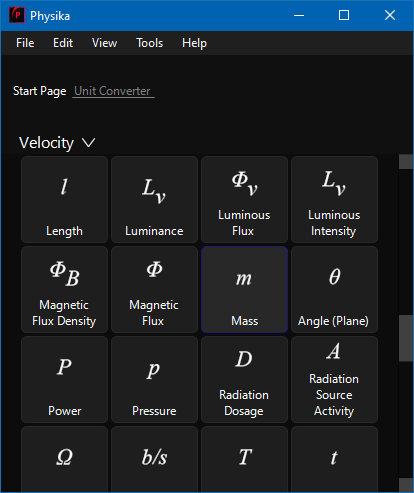This screenshot has width=414, height=493.
Task: Select the Length unit tile
Action: coord(64,199)
